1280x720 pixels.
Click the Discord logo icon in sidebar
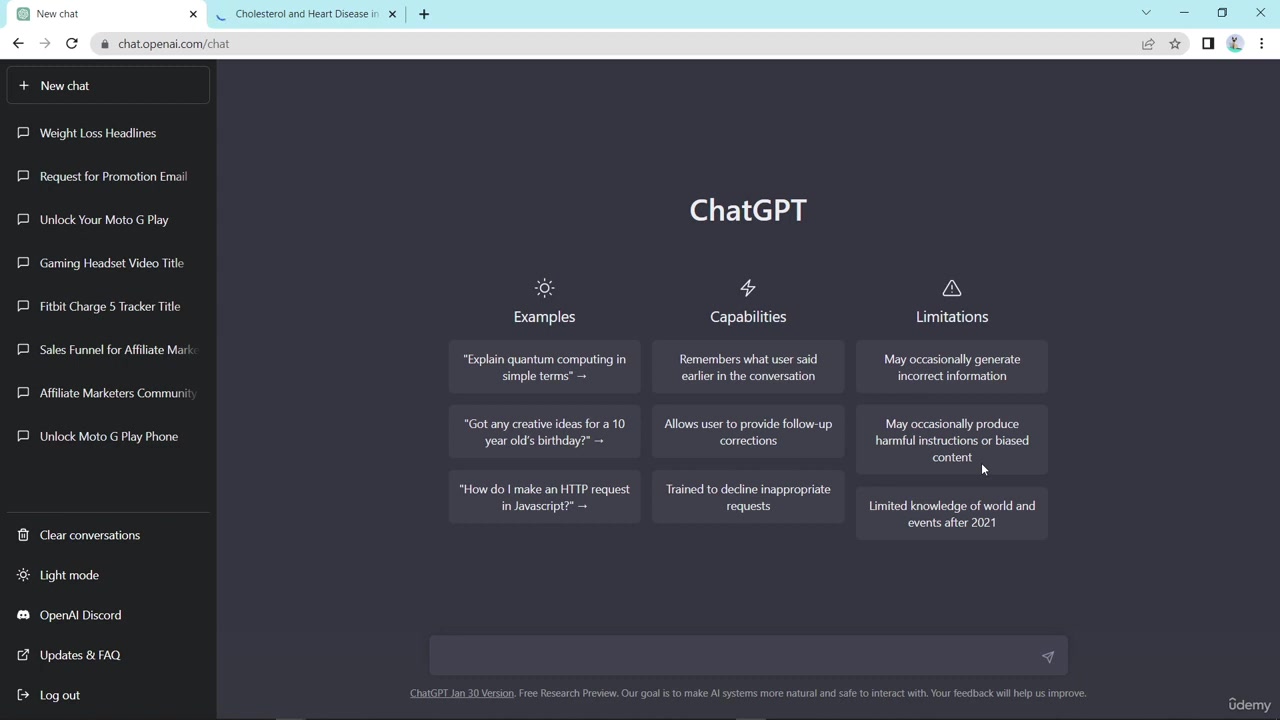click(23, 615)
